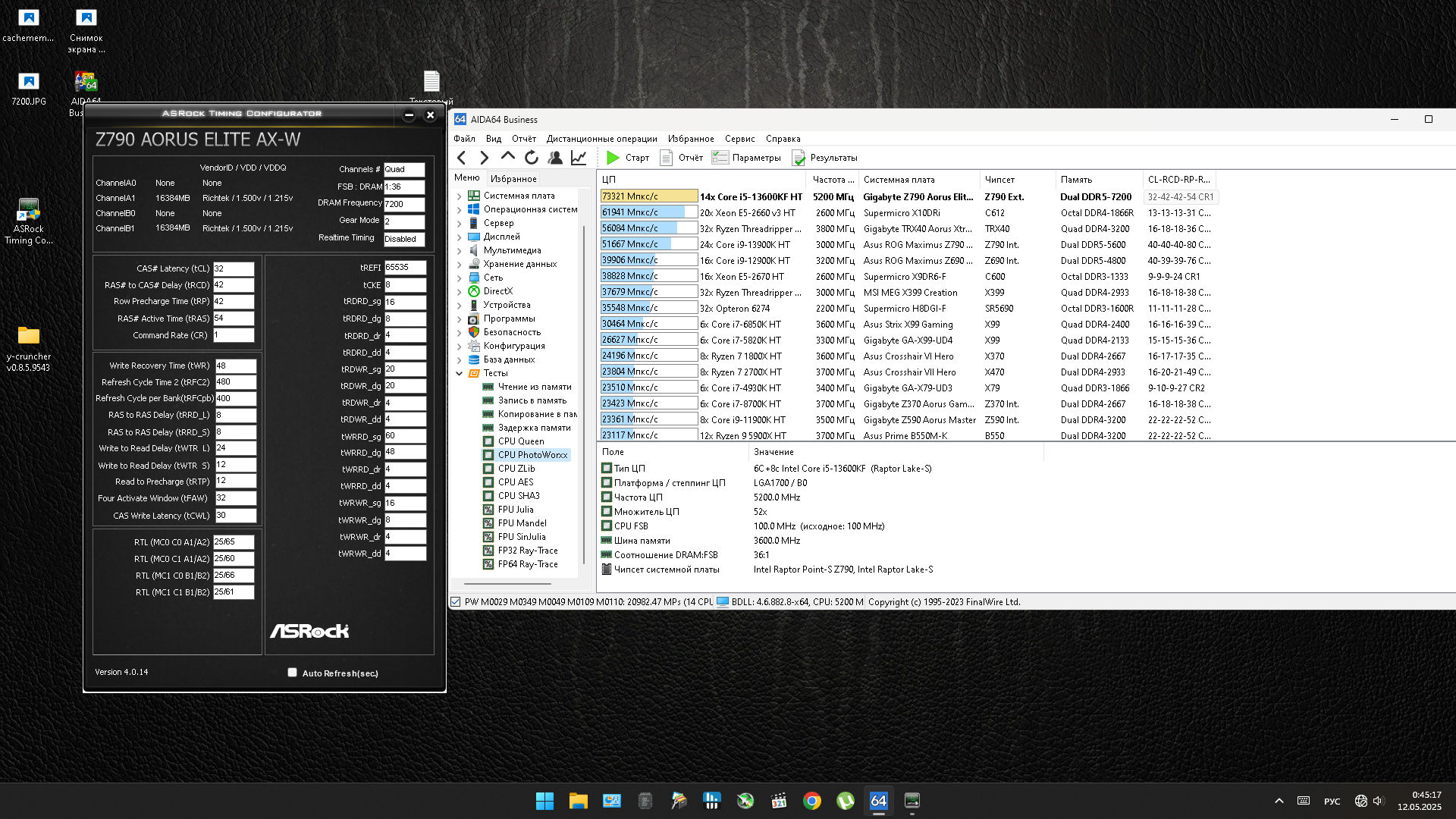Click the green Start benchmark play icon
This screenshot has width=1456, height=819.
613,158
